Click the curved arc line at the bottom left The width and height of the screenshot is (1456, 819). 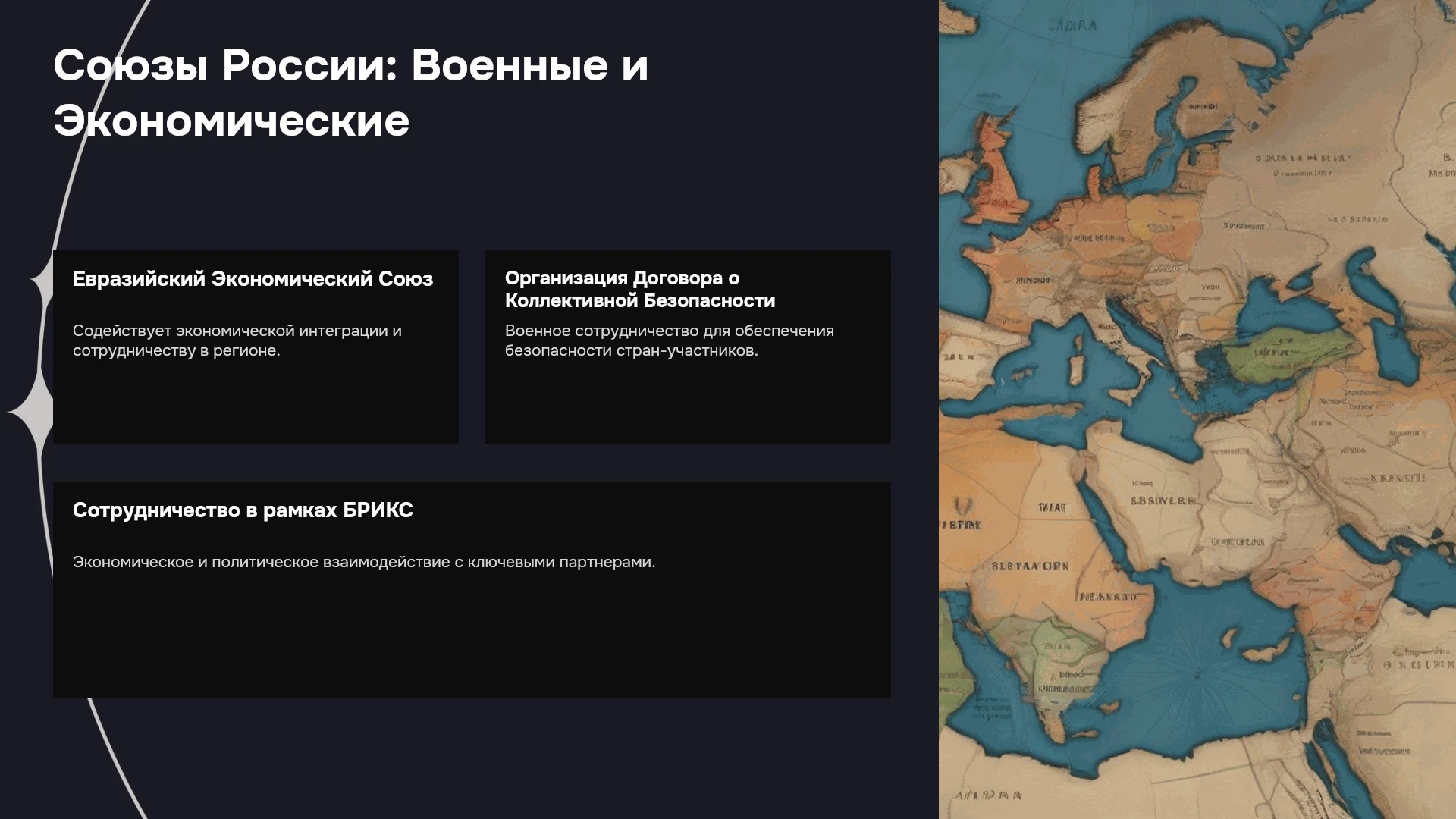tap(114, 758)
